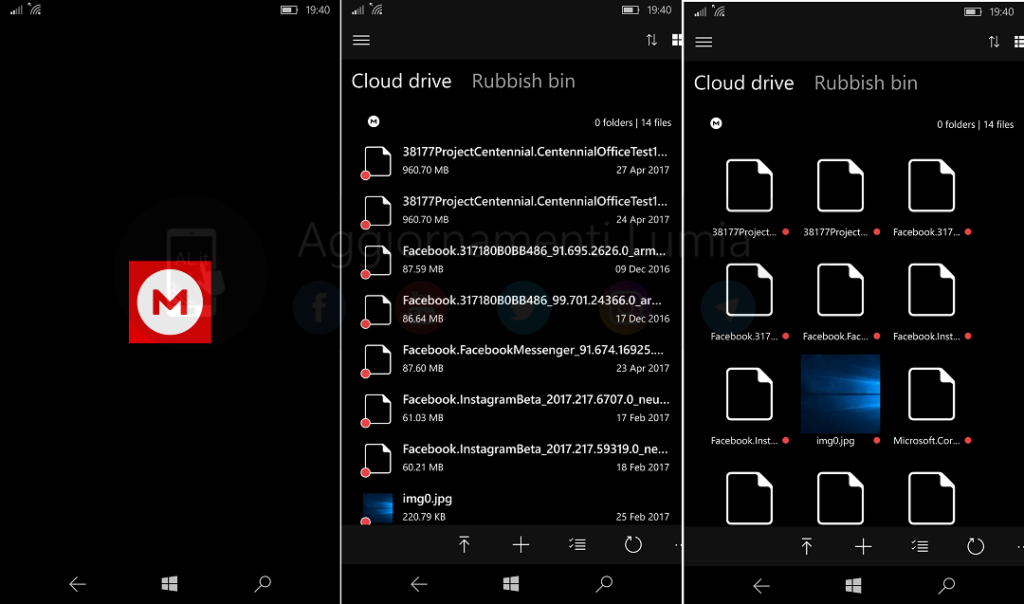Tap the plus add icon in the grid view screen
This screenshot has width=1024, height=604.
[863, 547]
